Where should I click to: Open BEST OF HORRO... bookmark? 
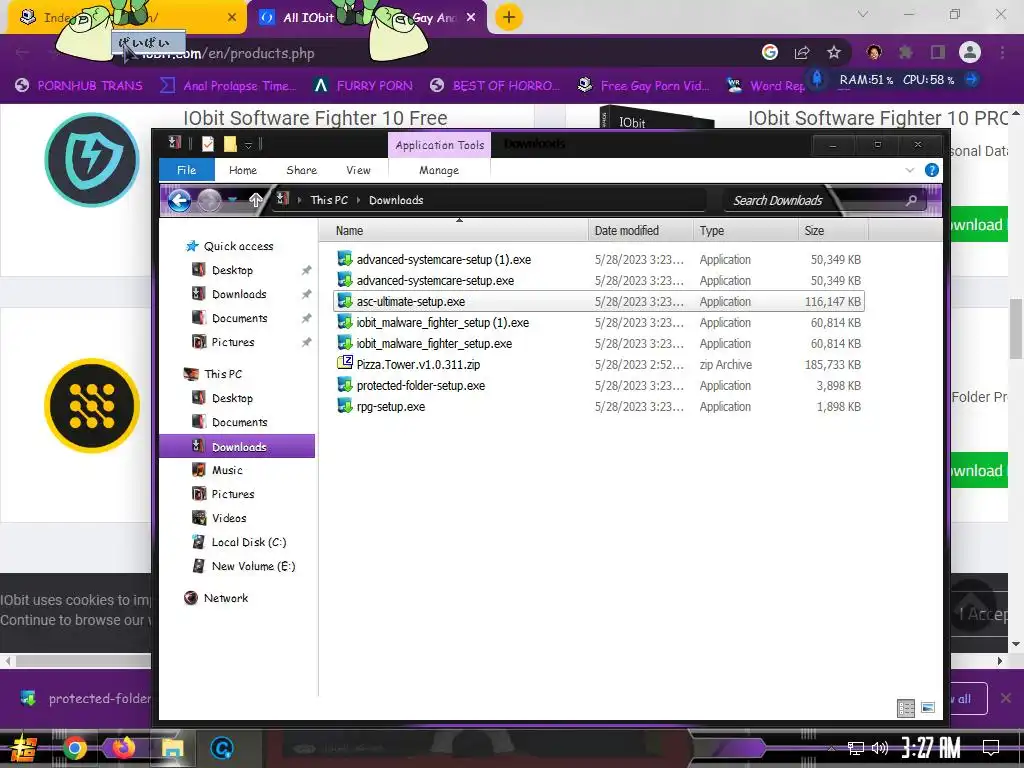[x=495, y=86]
